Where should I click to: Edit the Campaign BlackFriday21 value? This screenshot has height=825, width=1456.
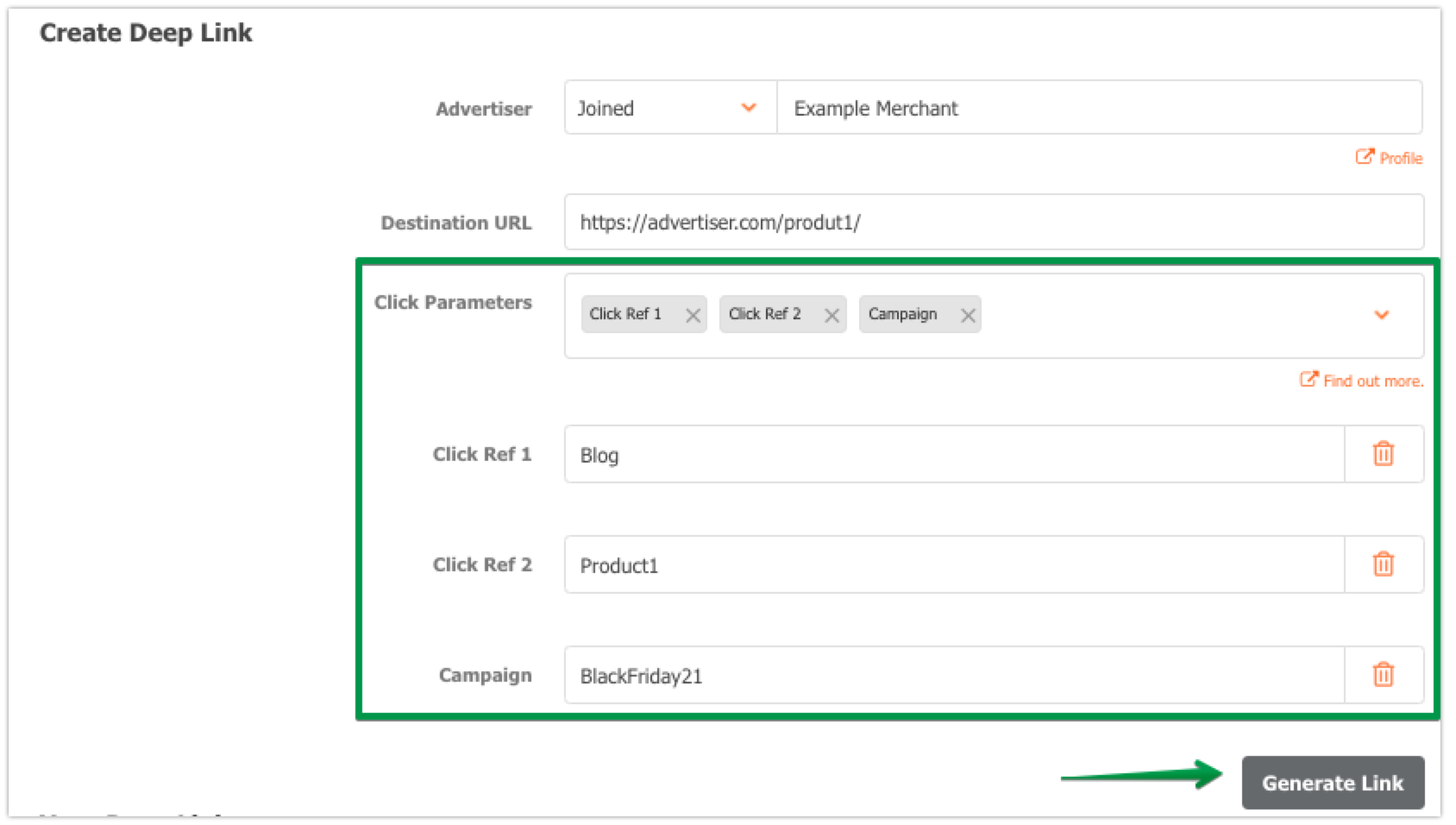953,676
